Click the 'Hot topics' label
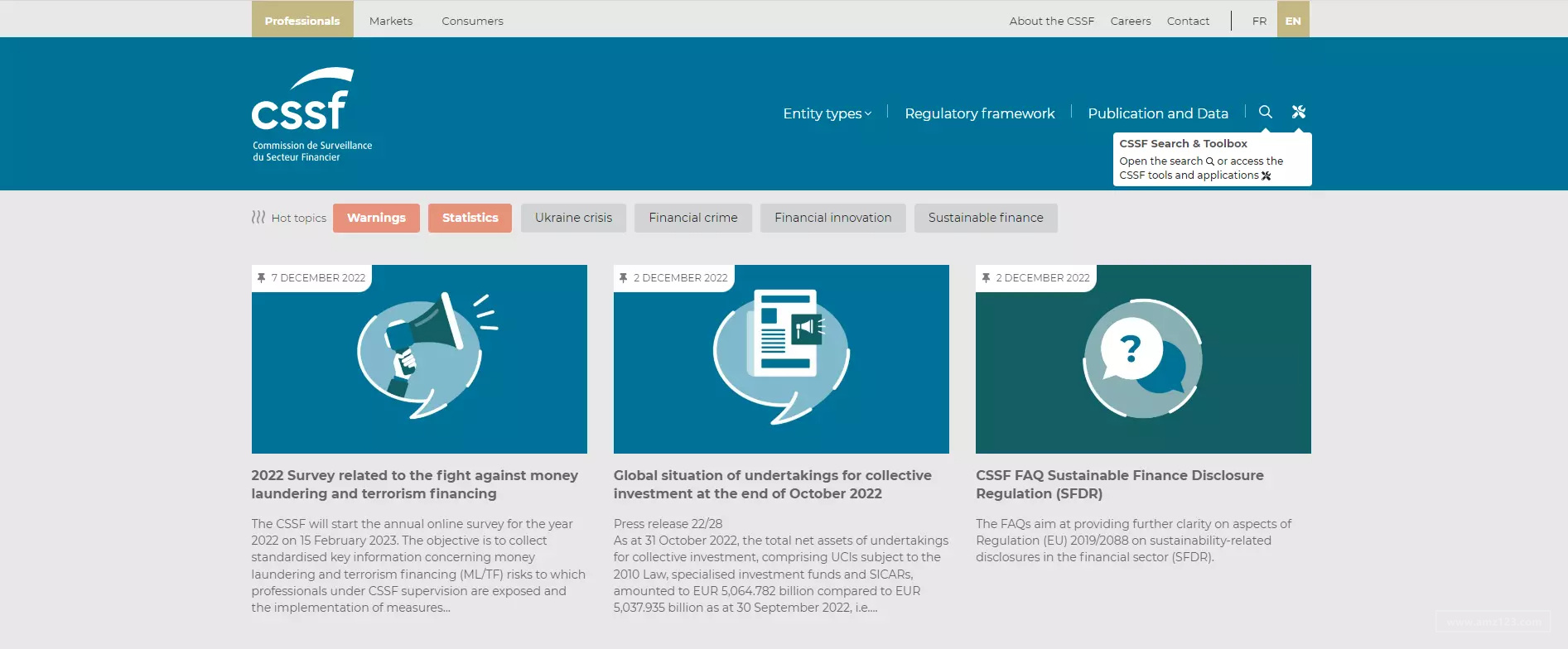This screenshot has height=649, width=1568. [299, 218]
